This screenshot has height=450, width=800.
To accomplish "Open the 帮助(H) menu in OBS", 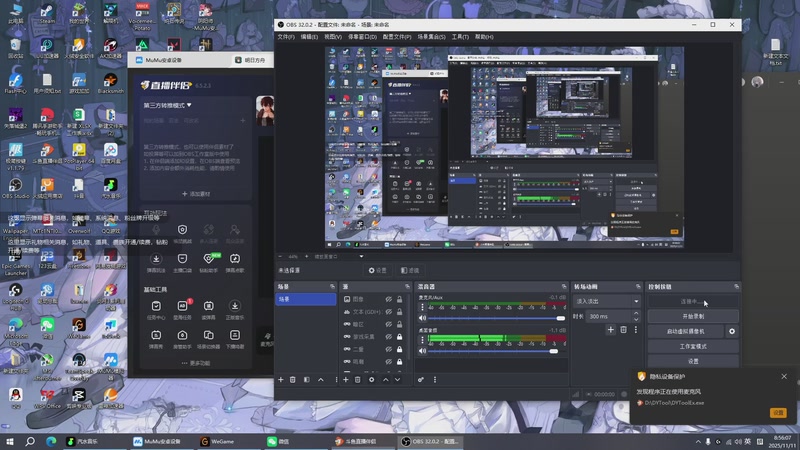I will pos(484,37).
